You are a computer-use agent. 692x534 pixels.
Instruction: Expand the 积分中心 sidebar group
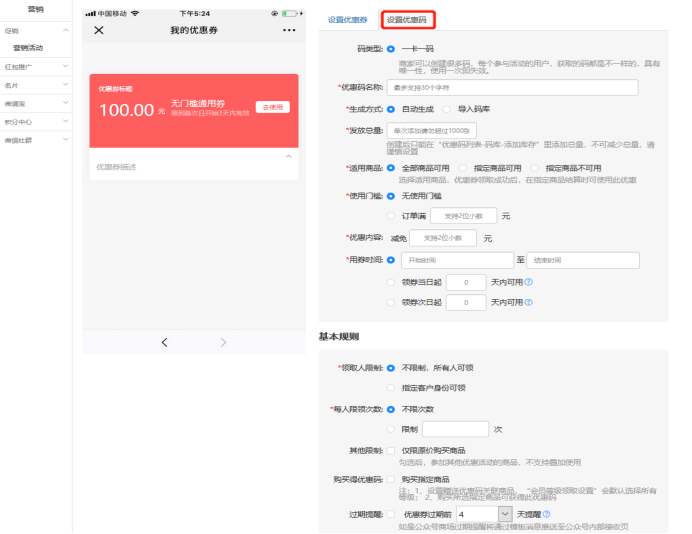tap(66, 121)
